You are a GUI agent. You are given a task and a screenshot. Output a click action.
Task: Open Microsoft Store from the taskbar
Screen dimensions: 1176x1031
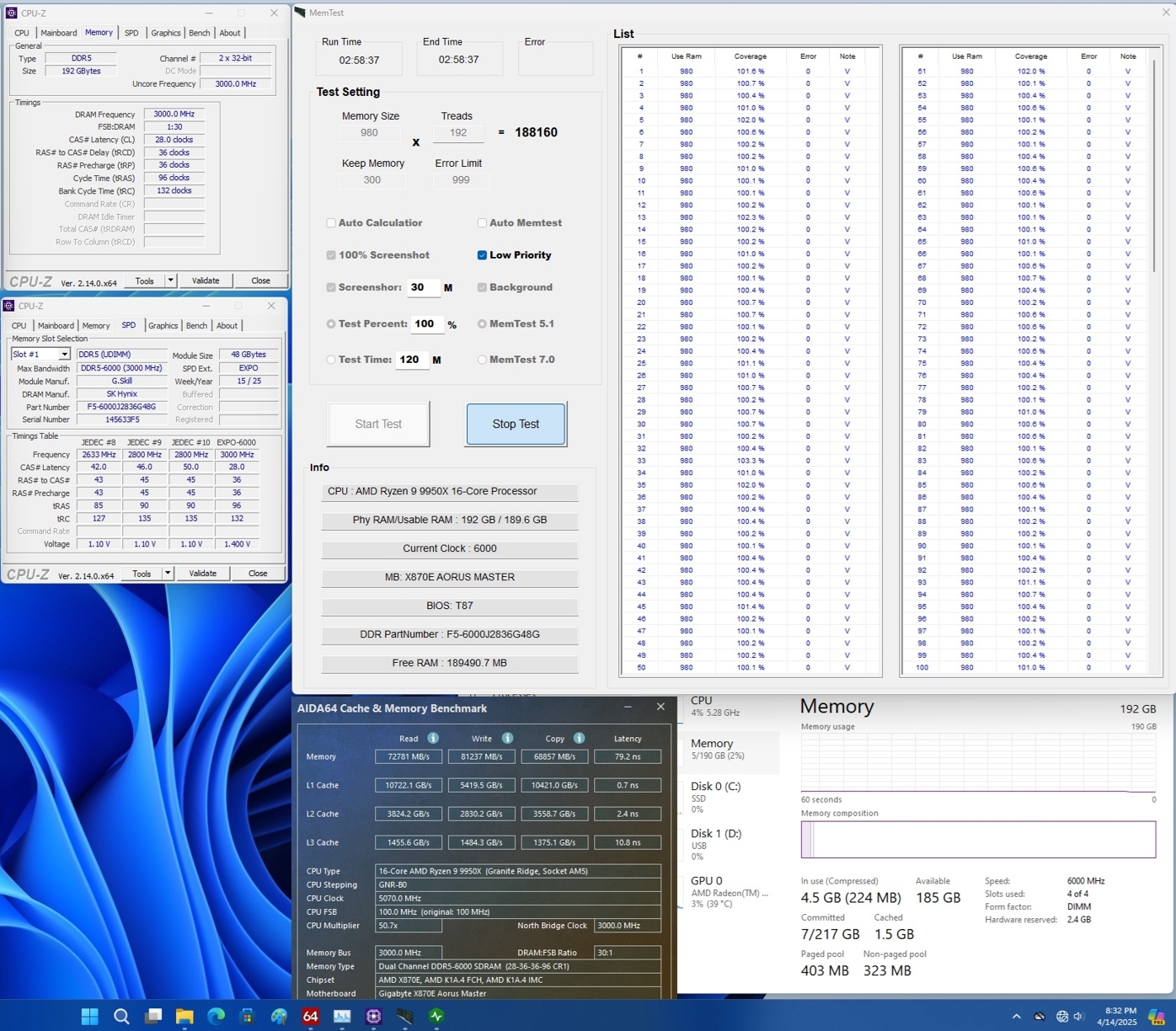pyautogui.click(x=248, y=1016)
